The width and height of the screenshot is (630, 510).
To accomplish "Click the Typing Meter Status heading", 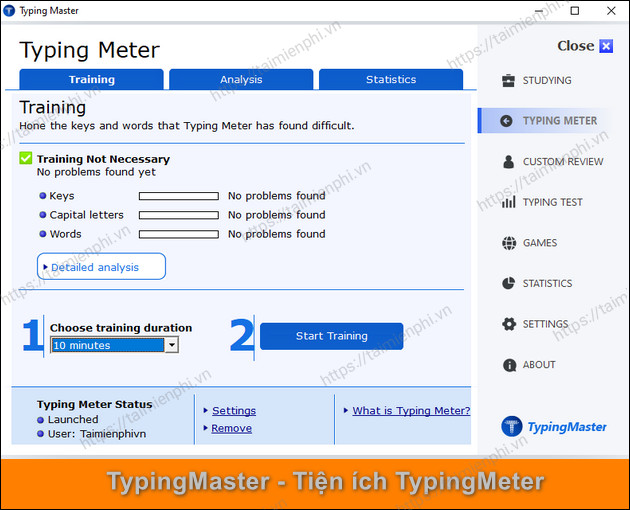I will tap(94, 404).
